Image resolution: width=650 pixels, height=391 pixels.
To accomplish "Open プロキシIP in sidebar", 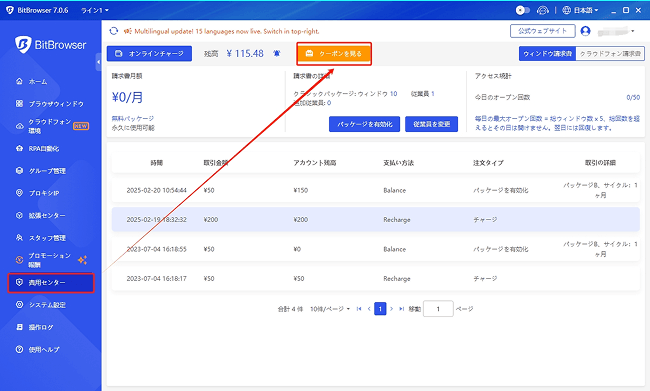I will (44, 193).
